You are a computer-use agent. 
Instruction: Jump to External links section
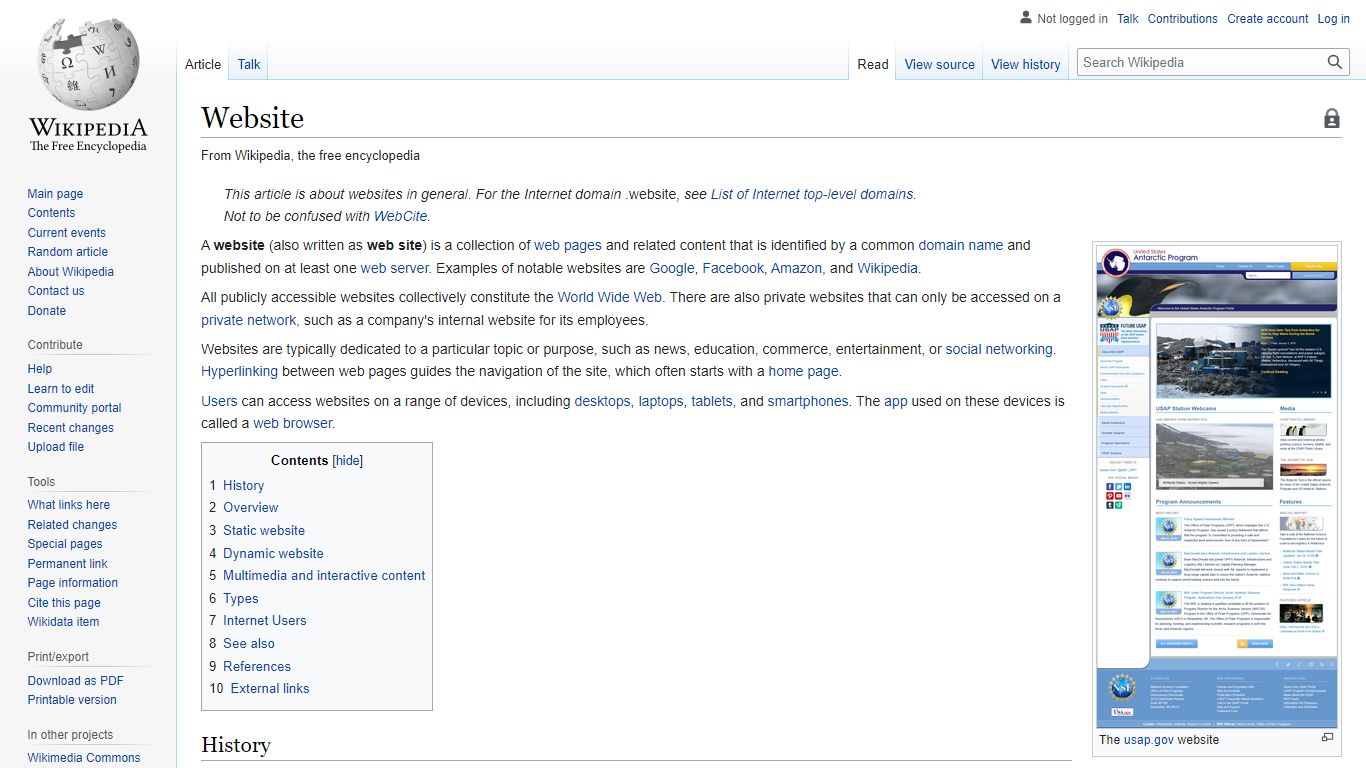[x=270, y=689]
